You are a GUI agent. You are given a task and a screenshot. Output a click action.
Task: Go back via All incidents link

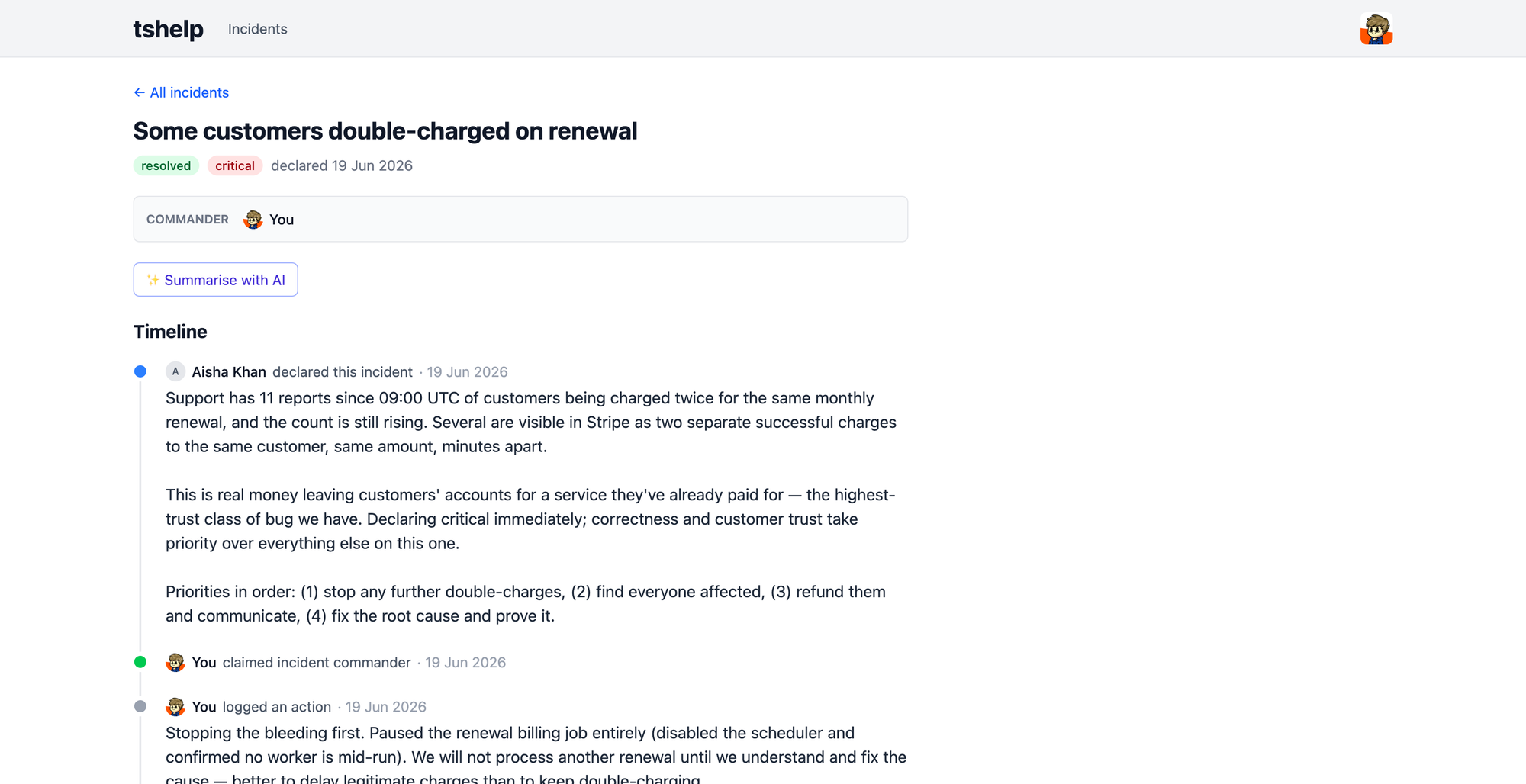click(181, 92)
